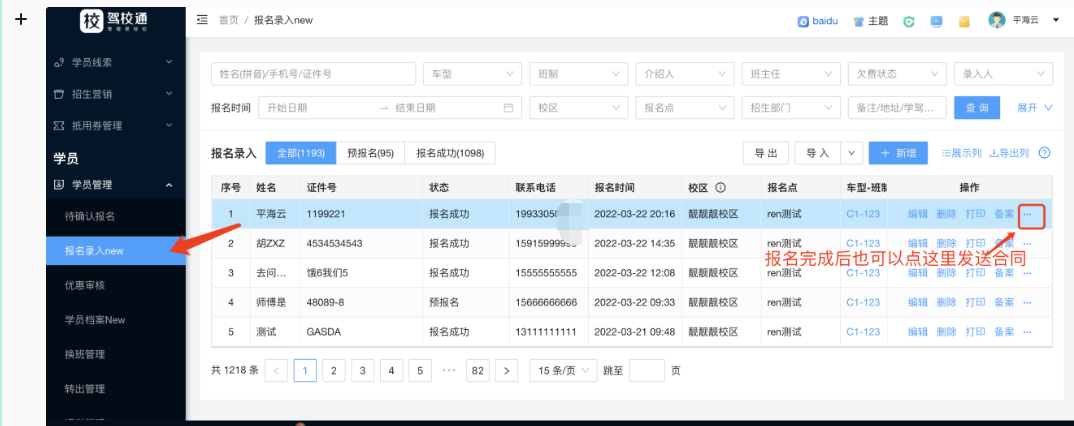Click pagination ellipsis to jump pages

pos(449,371)
